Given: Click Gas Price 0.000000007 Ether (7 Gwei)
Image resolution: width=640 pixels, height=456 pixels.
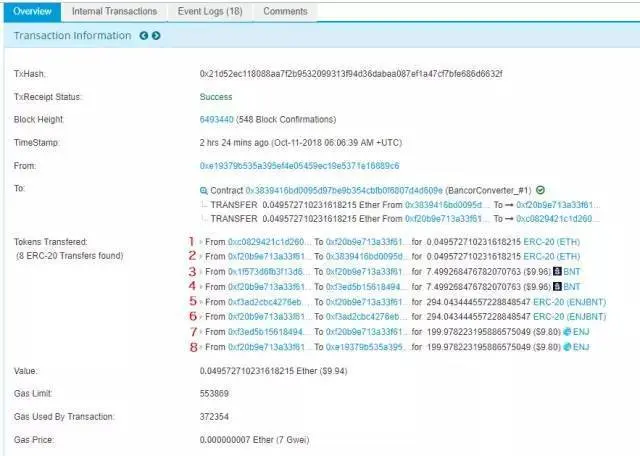Looking at the screenshot, I should tap(254, 440).
